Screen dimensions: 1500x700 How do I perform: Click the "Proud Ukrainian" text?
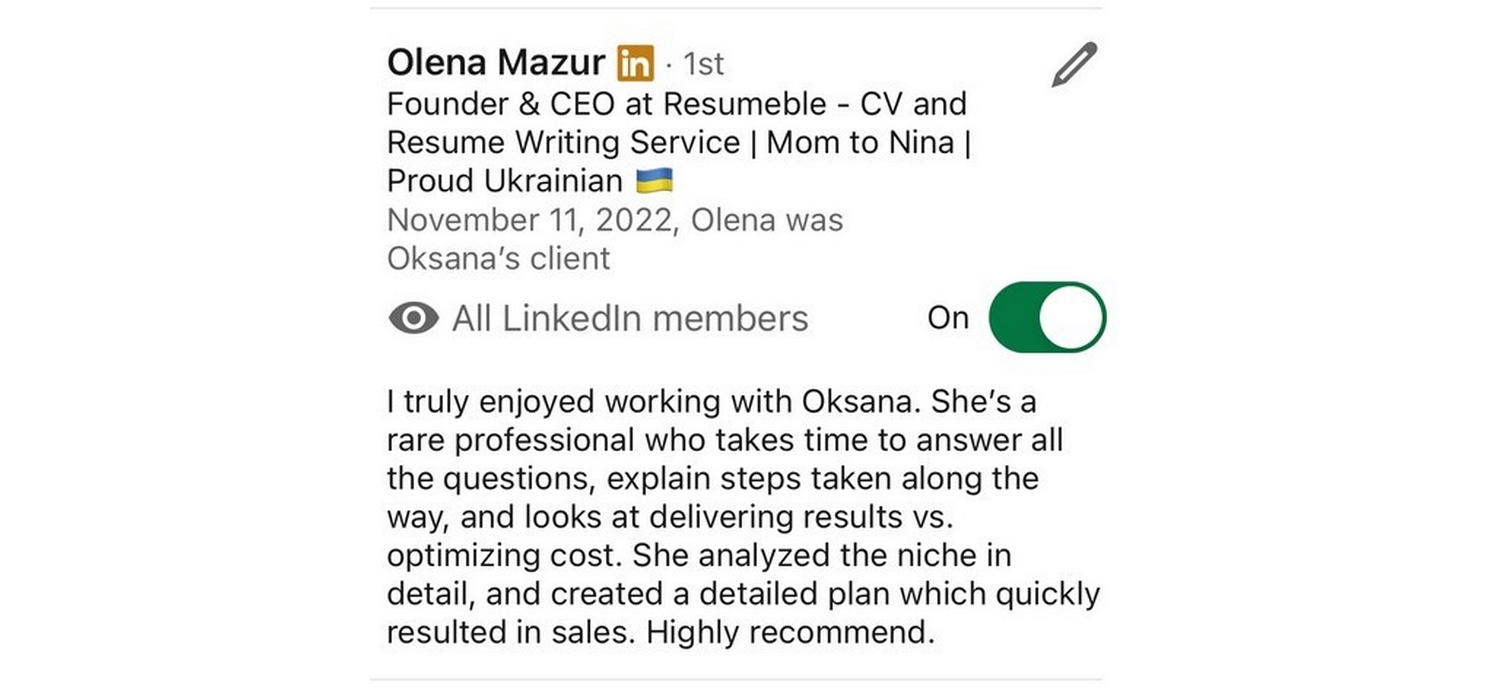coord(504,181)
